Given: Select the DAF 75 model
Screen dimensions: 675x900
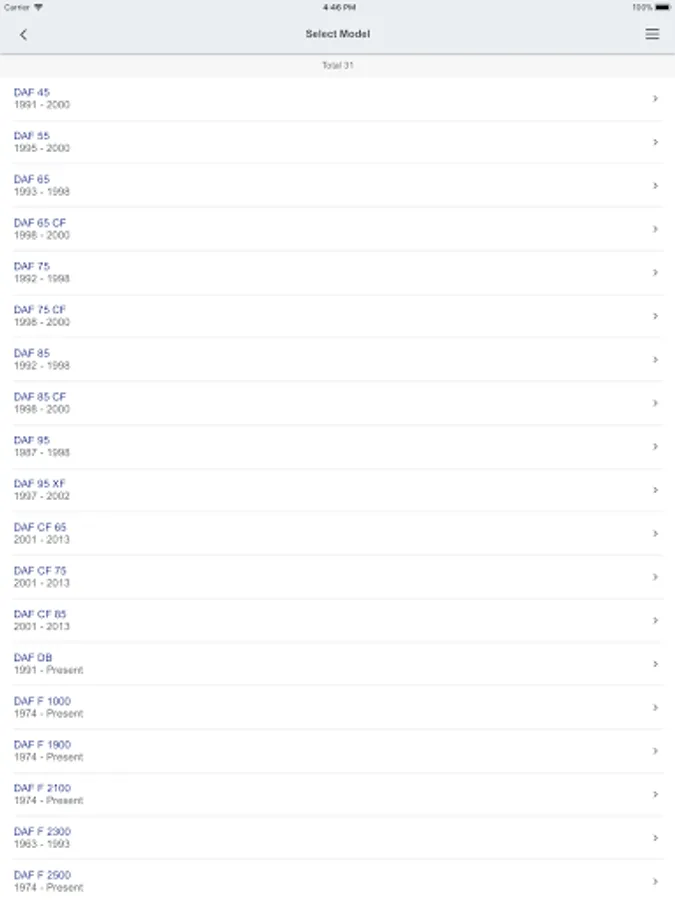Looking at the screenshot, I should point(338,273).
